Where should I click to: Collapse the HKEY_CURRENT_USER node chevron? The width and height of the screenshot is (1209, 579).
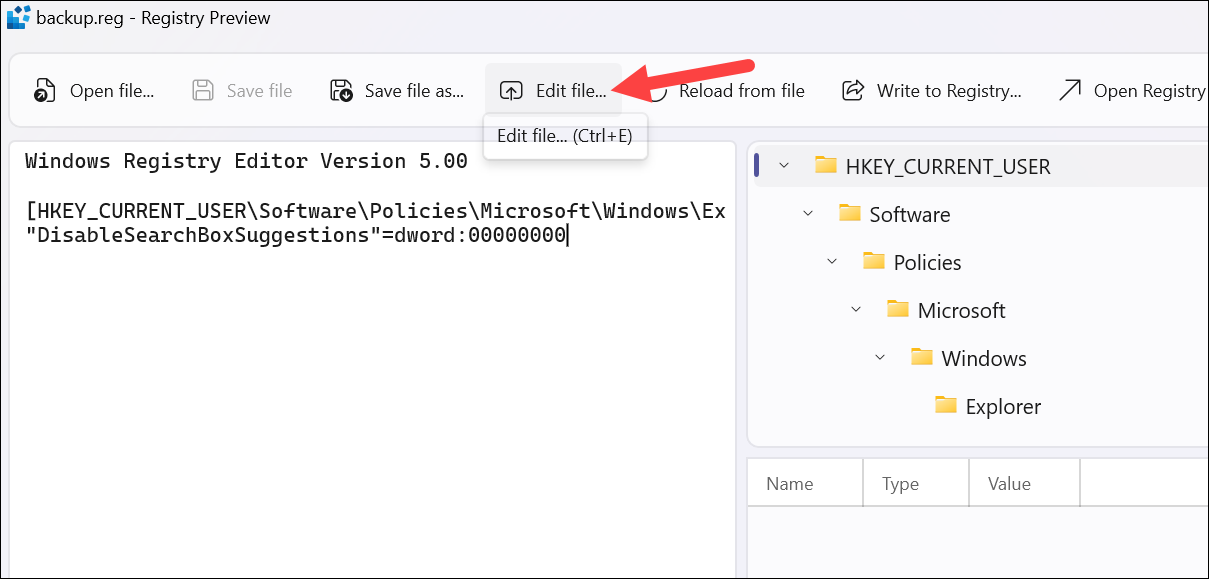[x=783, y=165]
